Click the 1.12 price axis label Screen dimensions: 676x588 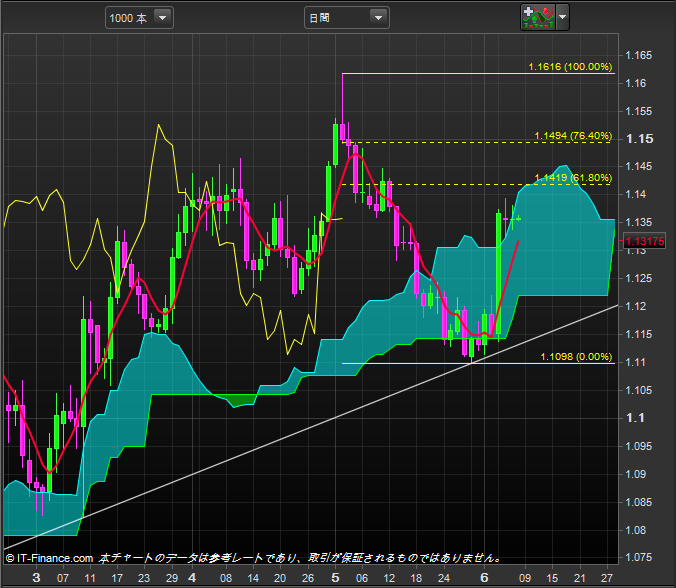[x=636, y=306]
